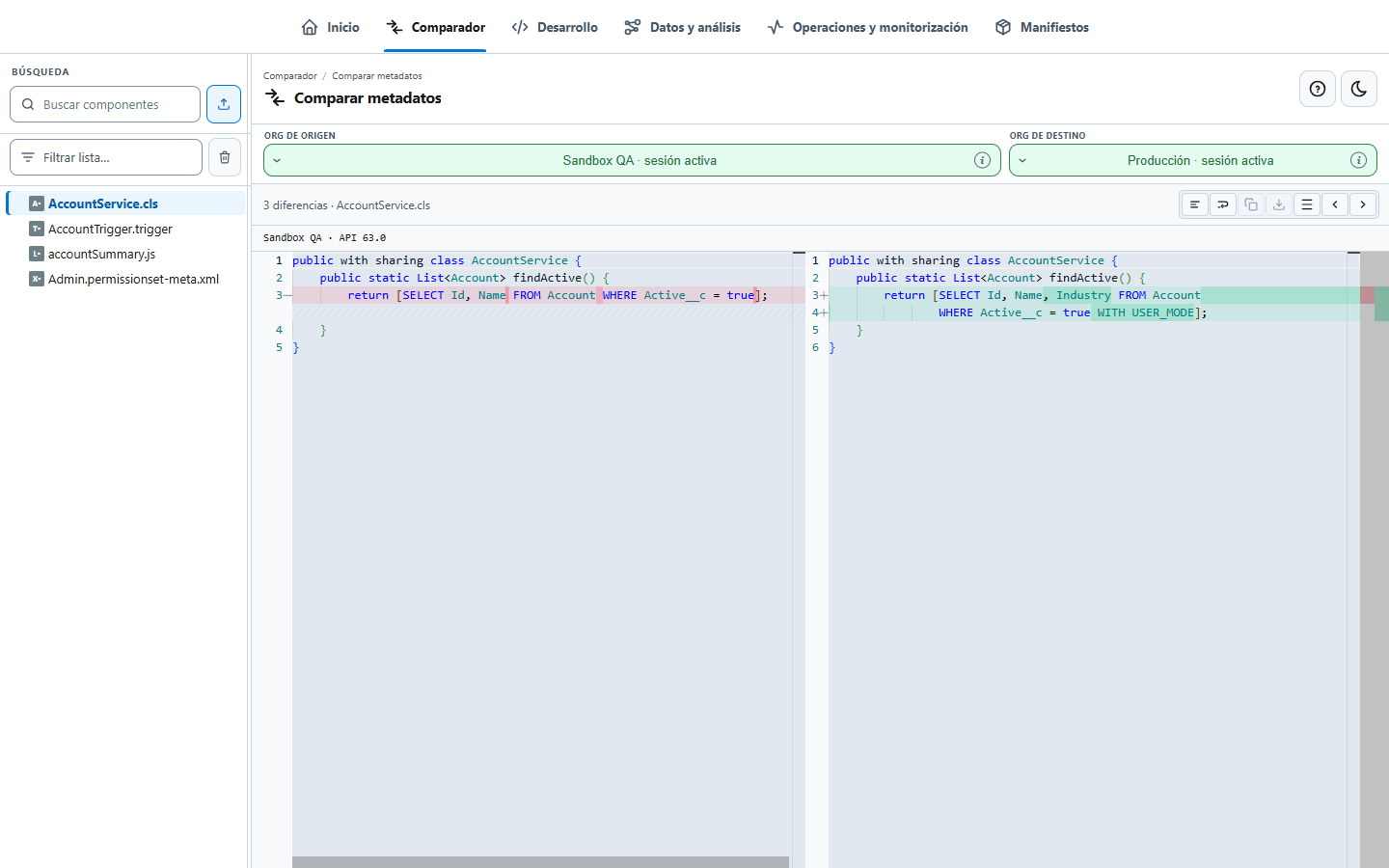Focus the Filtrar lista input
The image size is (1389, 868).
(106, 157)
